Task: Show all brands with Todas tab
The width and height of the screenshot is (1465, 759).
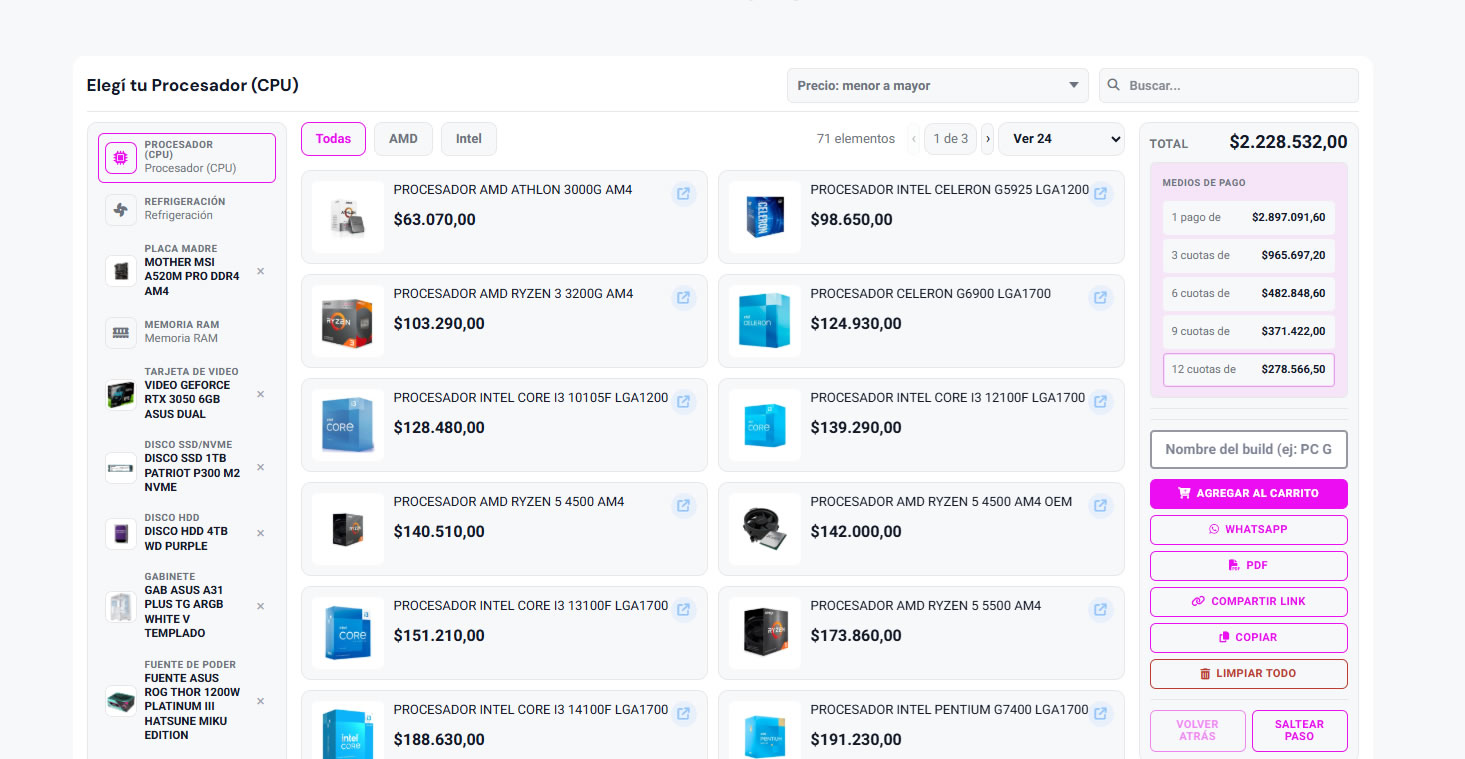Action: (333, 139)
